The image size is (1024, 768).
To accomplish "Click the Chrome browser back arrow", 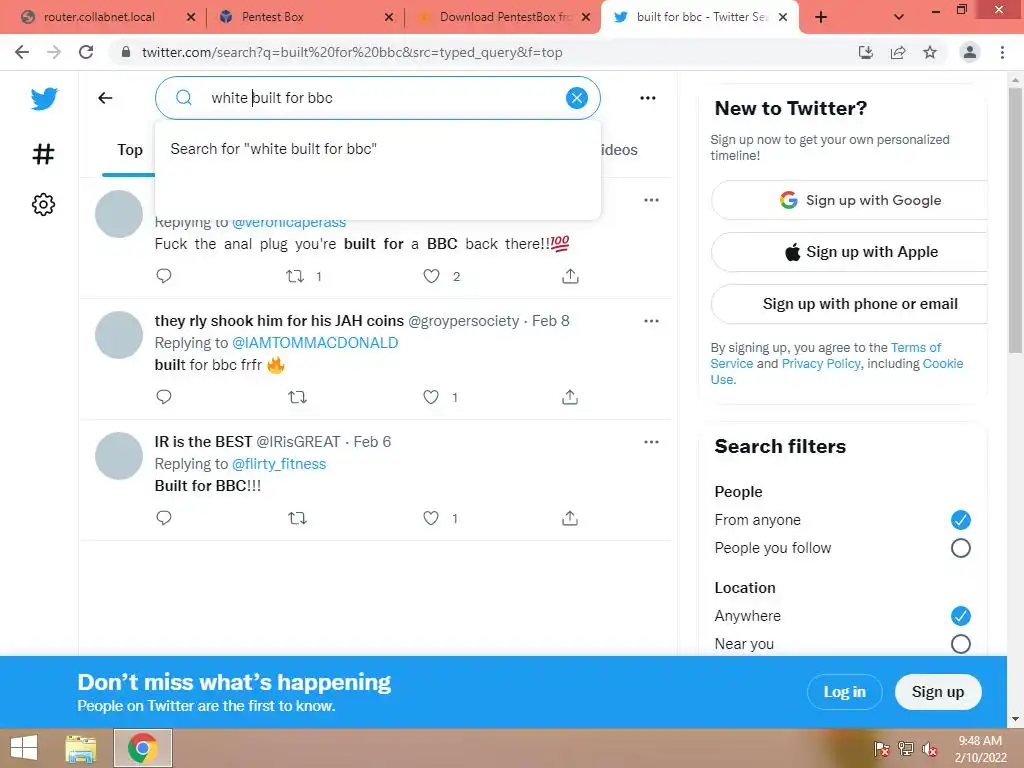I will tap(22, 52).
